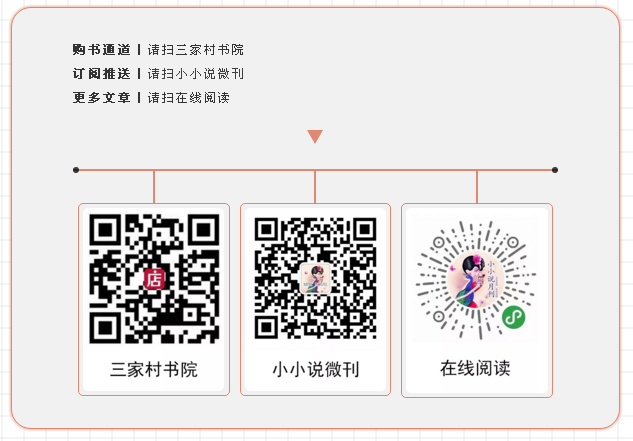Click the 请扫三家村书院 instruction text
This screenshot has height=441, width=633.
pos(196,50)
